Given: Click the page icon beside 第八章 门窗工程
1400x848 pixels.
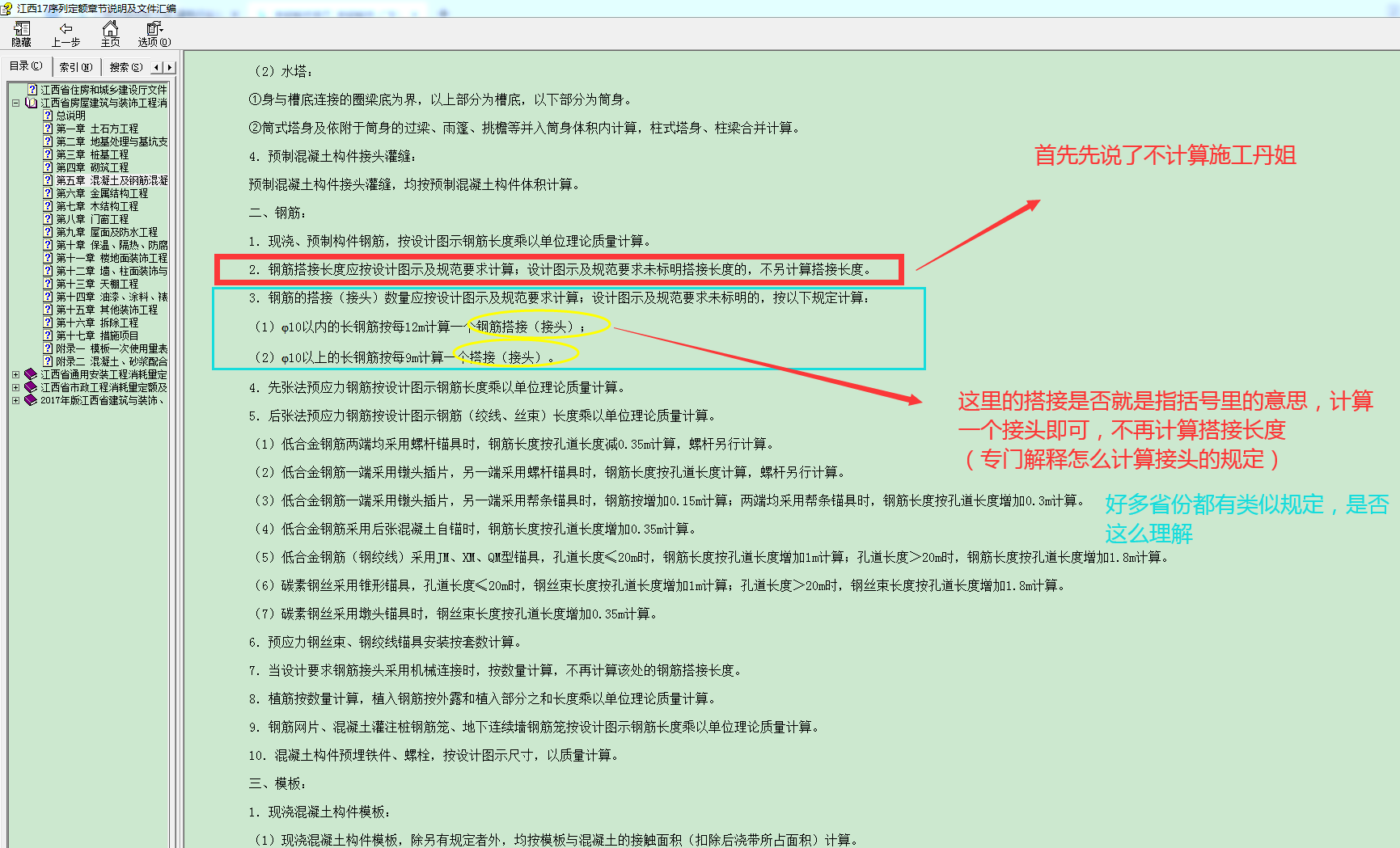Looking at the screenshot, I should pyautogui.click(x=48, y=219).
